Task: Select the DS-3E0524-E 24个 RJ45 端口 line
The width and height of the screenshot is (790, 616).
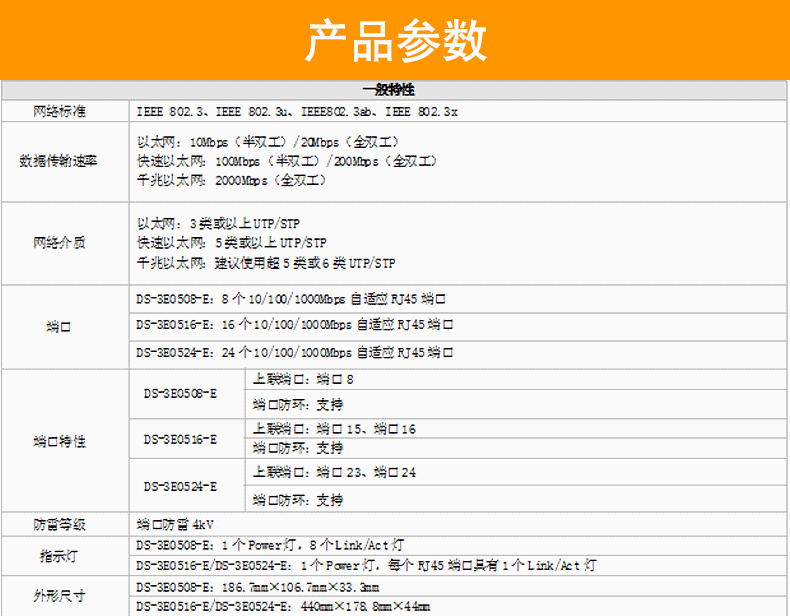Action: pos(294,353)
